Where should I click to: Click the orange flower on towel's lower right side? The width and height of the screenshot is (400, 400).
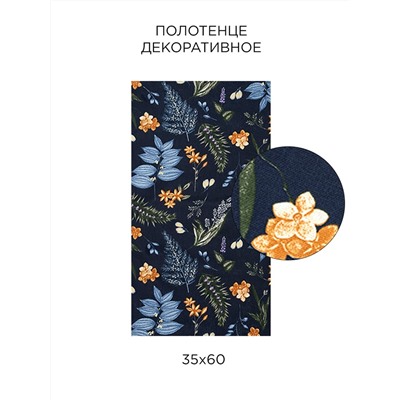click(x=240, y=290)
